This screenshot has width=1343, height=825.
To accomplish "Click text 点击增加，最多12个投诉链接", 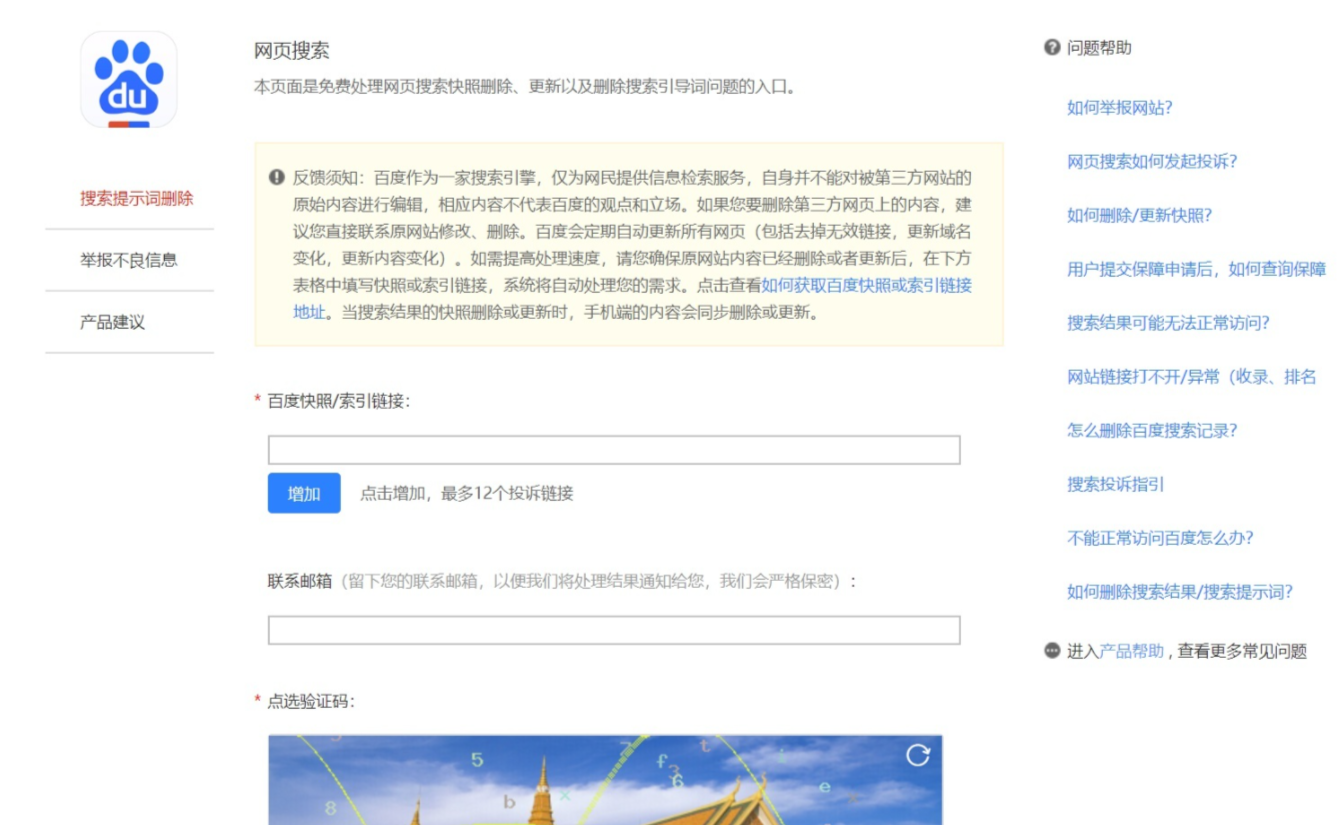I will [467, 493].
